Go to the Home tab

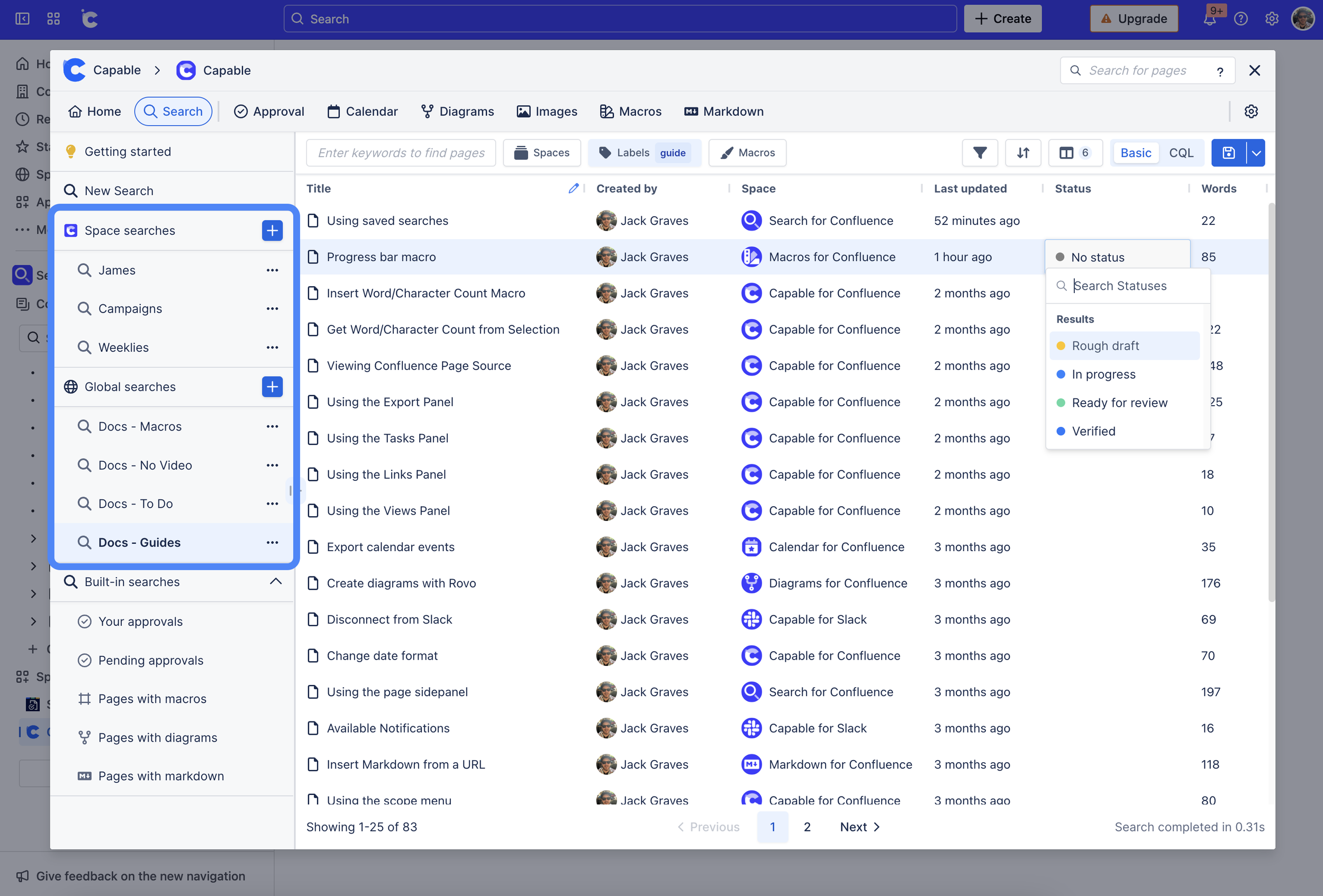coord(95,112)
